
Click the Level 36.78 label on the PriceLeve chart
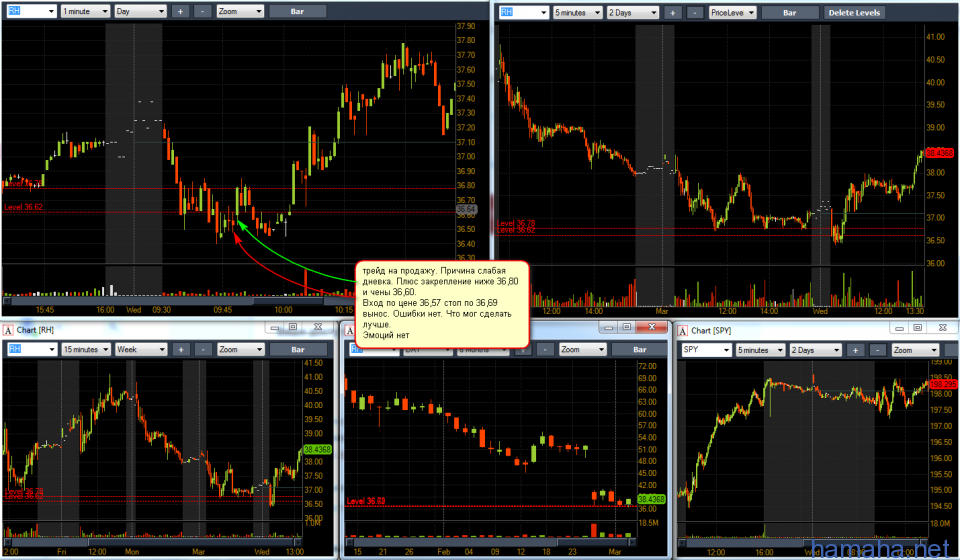pyautogui.click(x=516, y=223)
